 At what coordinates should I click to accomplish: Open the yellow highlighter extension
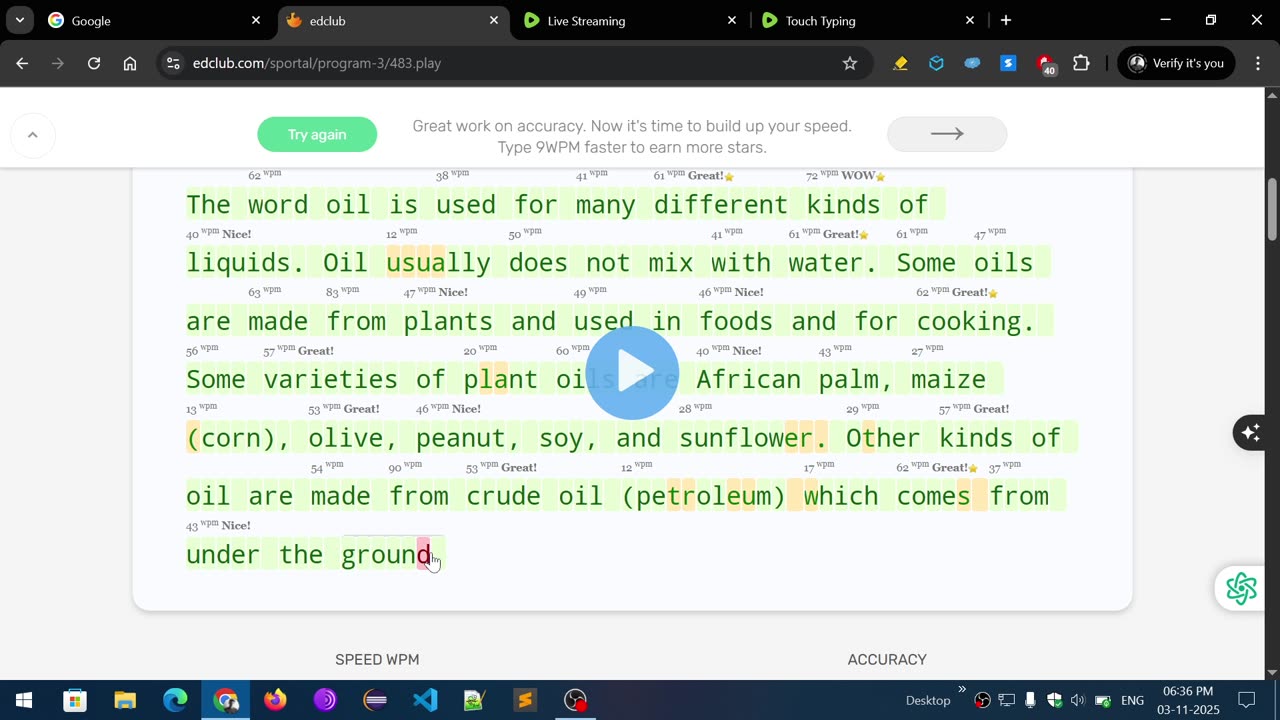(900, 63)
